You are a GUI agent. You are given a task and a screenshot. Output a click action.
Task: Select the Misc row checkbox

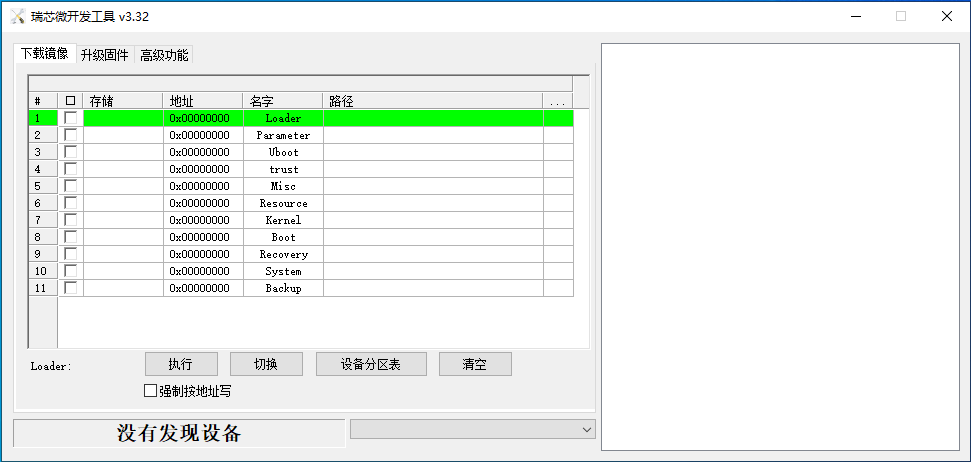pos(71,186)
